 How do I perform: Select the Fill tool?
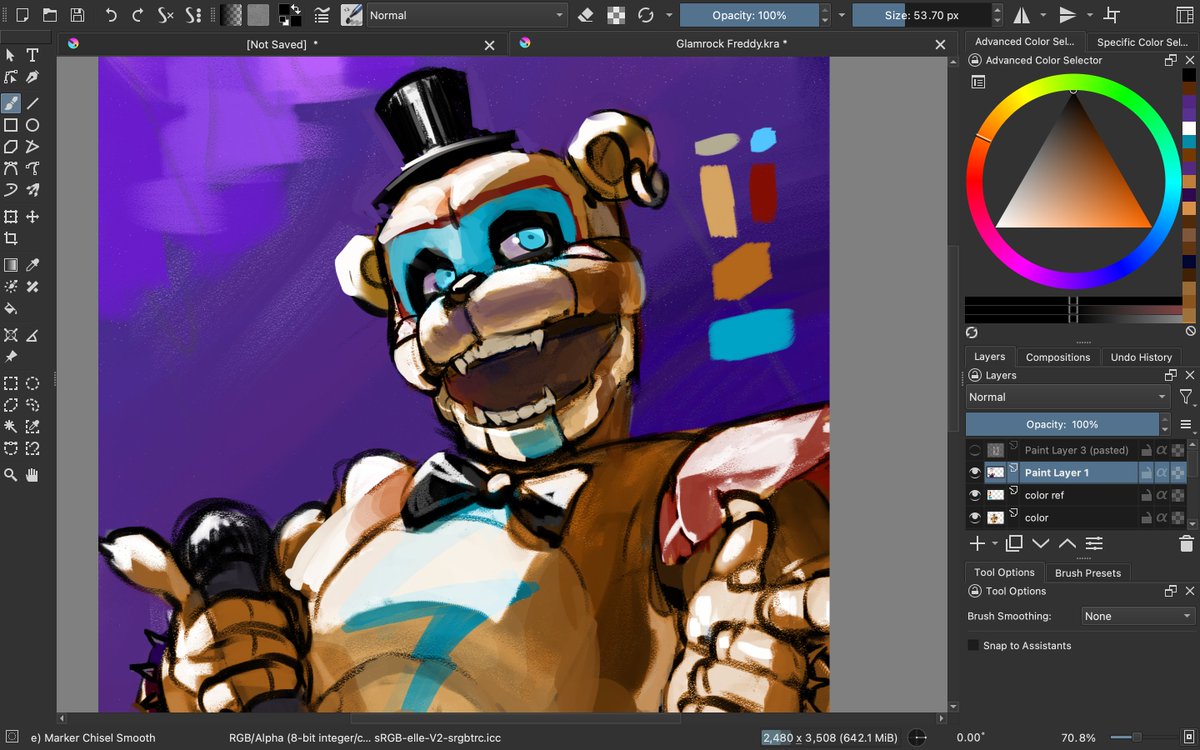[12, 309]
